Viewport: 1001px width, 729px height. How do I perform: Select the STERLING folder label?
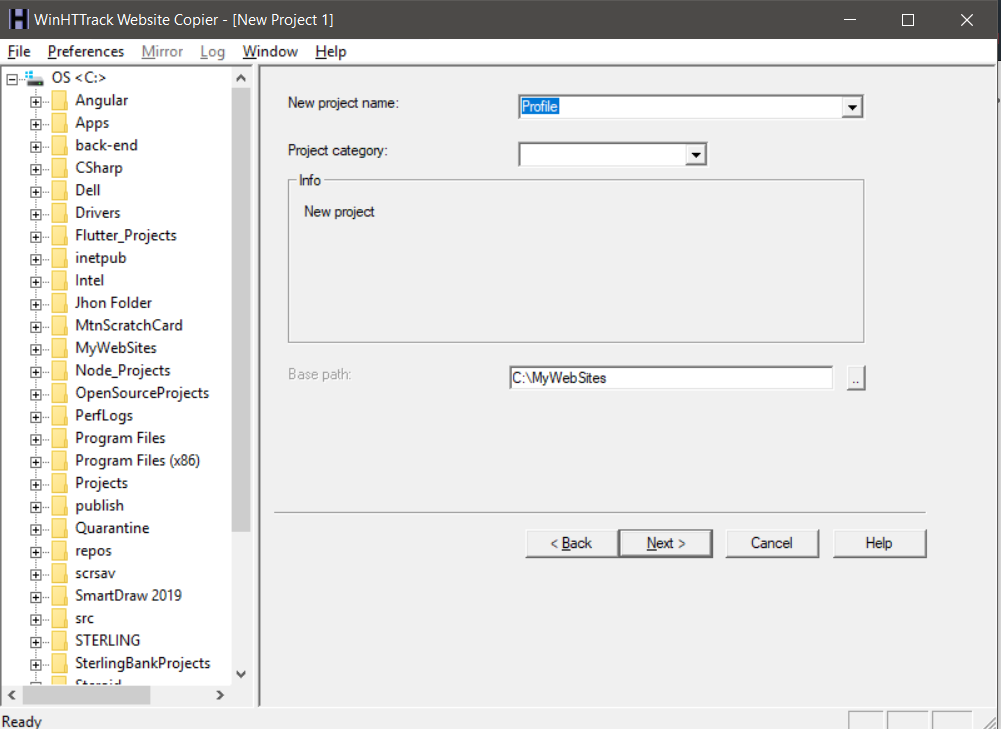107,641
